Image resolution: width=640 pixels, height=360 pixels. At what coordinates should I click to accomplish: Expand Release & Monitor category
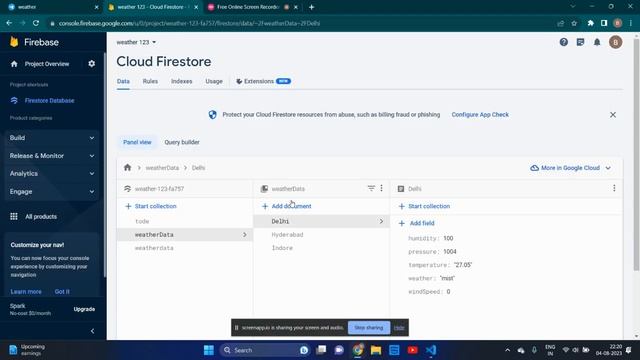coord(52,156)
